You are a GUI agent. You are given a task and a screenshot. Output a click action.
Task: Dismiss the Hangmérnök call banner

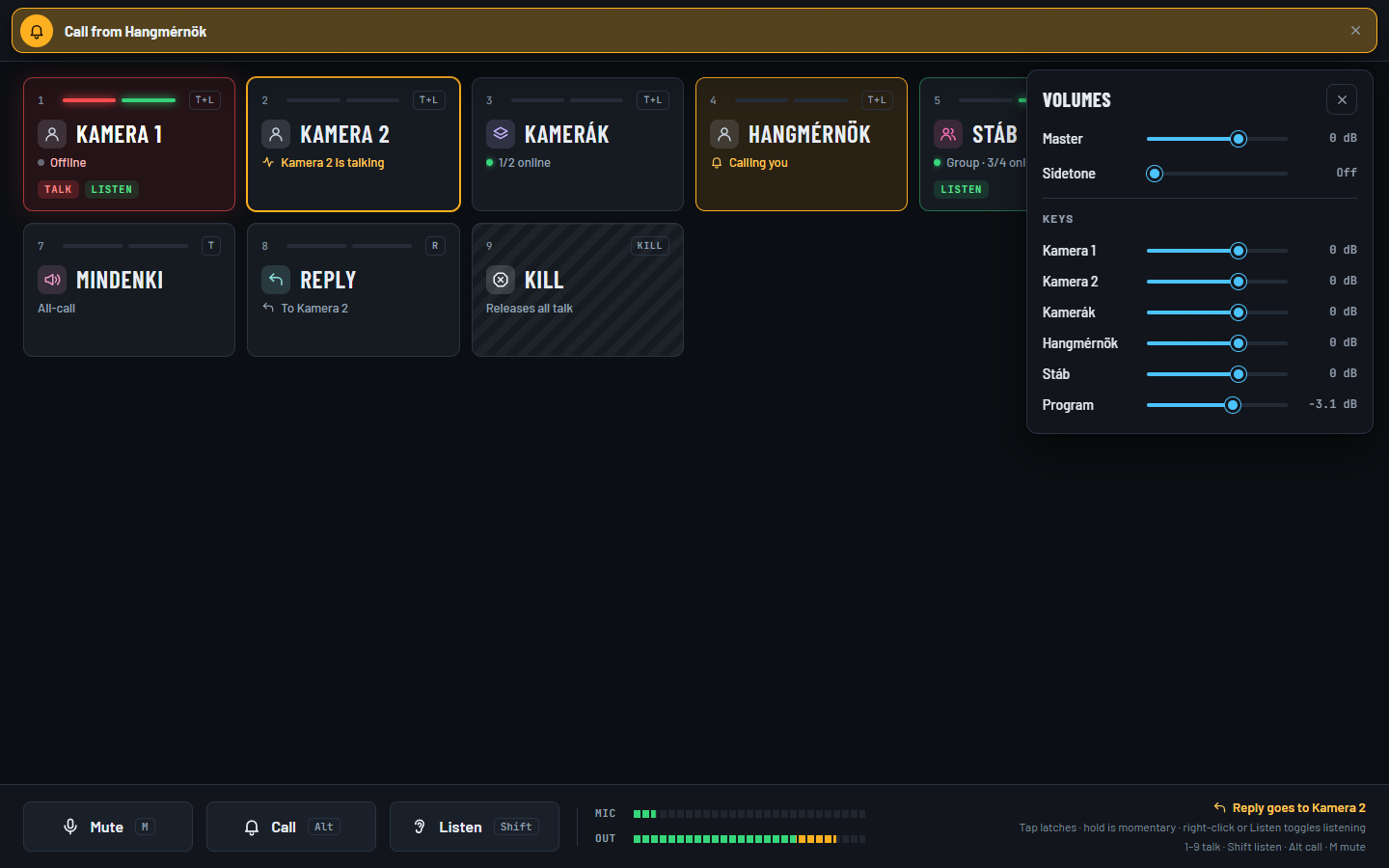click(x=1355, y=31)
